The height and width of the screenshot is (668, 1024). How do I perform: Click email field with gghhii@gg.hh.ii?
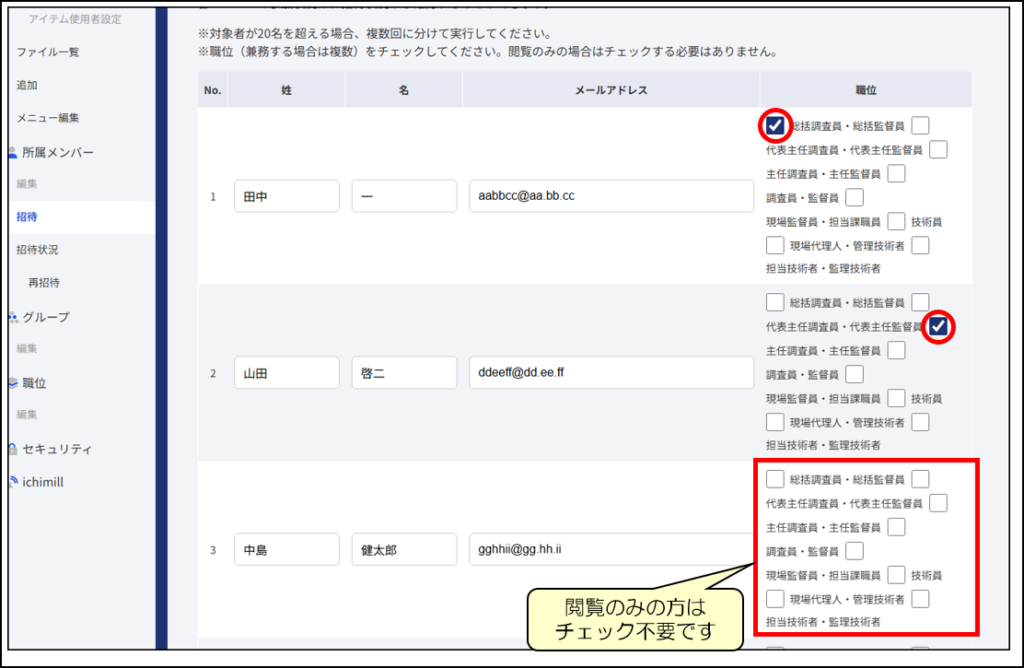pyautogui.click(x=611, y=550)
